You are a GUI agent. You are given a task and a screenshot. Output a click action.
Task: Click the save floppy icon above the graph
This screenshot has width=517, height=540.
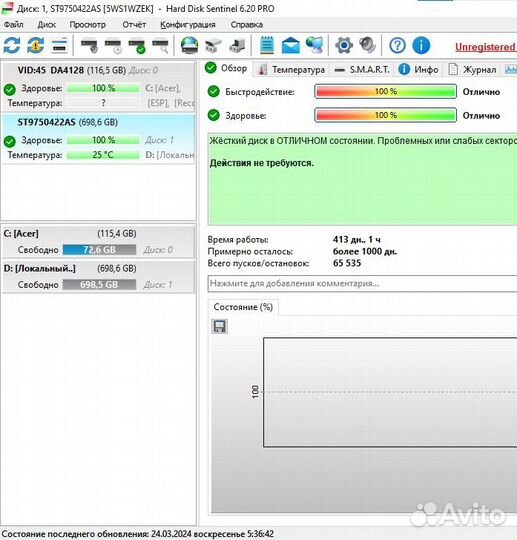point(219,326)
